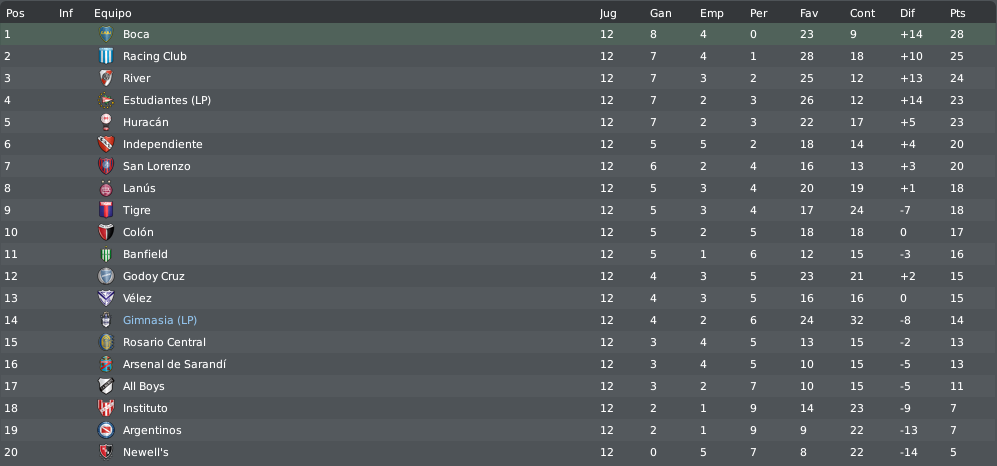
Task: Click the Independiente crest icon
Action: (106, 144)
